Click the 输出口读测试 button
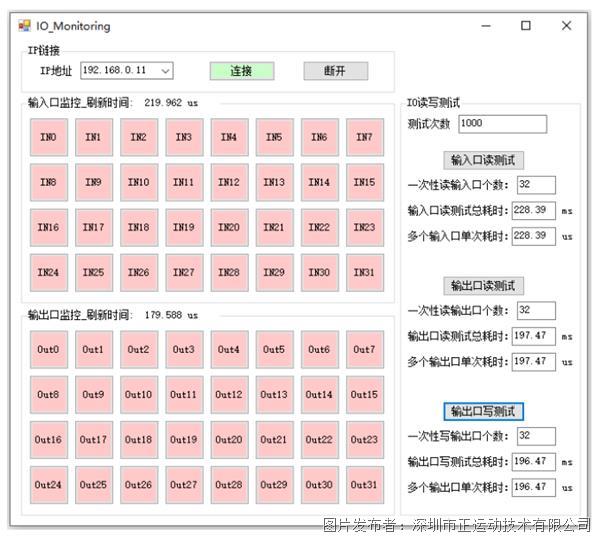This screenshot has width=600, height=540. 483,285
